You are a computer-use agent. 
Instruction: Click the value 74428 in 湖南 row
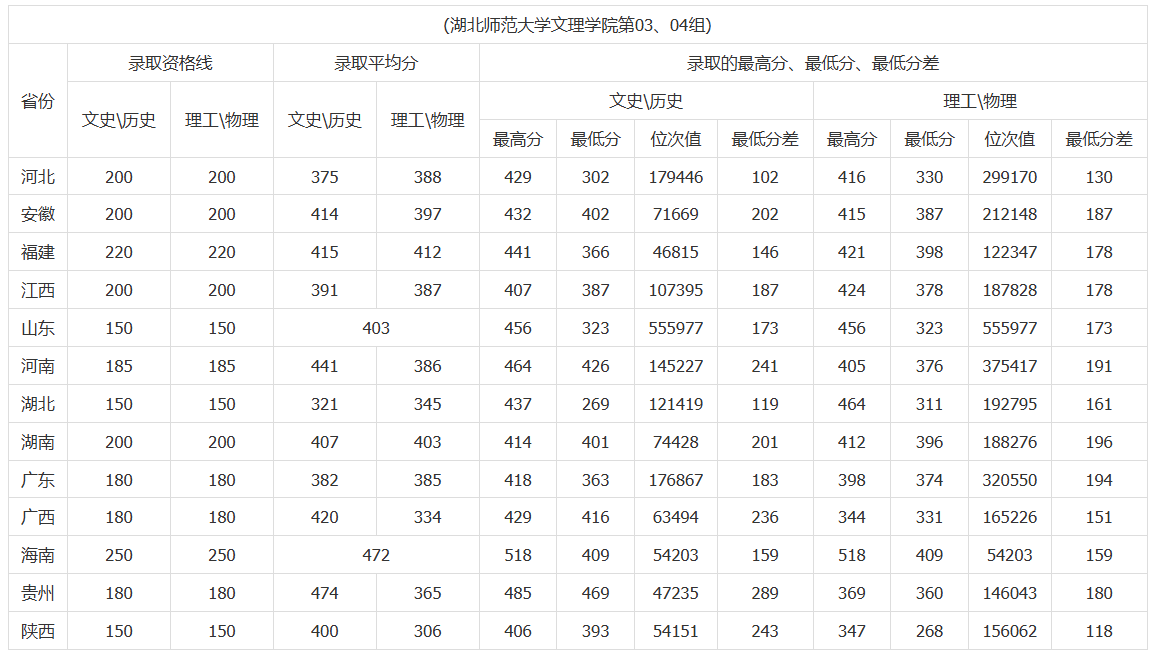coord(676,443)
